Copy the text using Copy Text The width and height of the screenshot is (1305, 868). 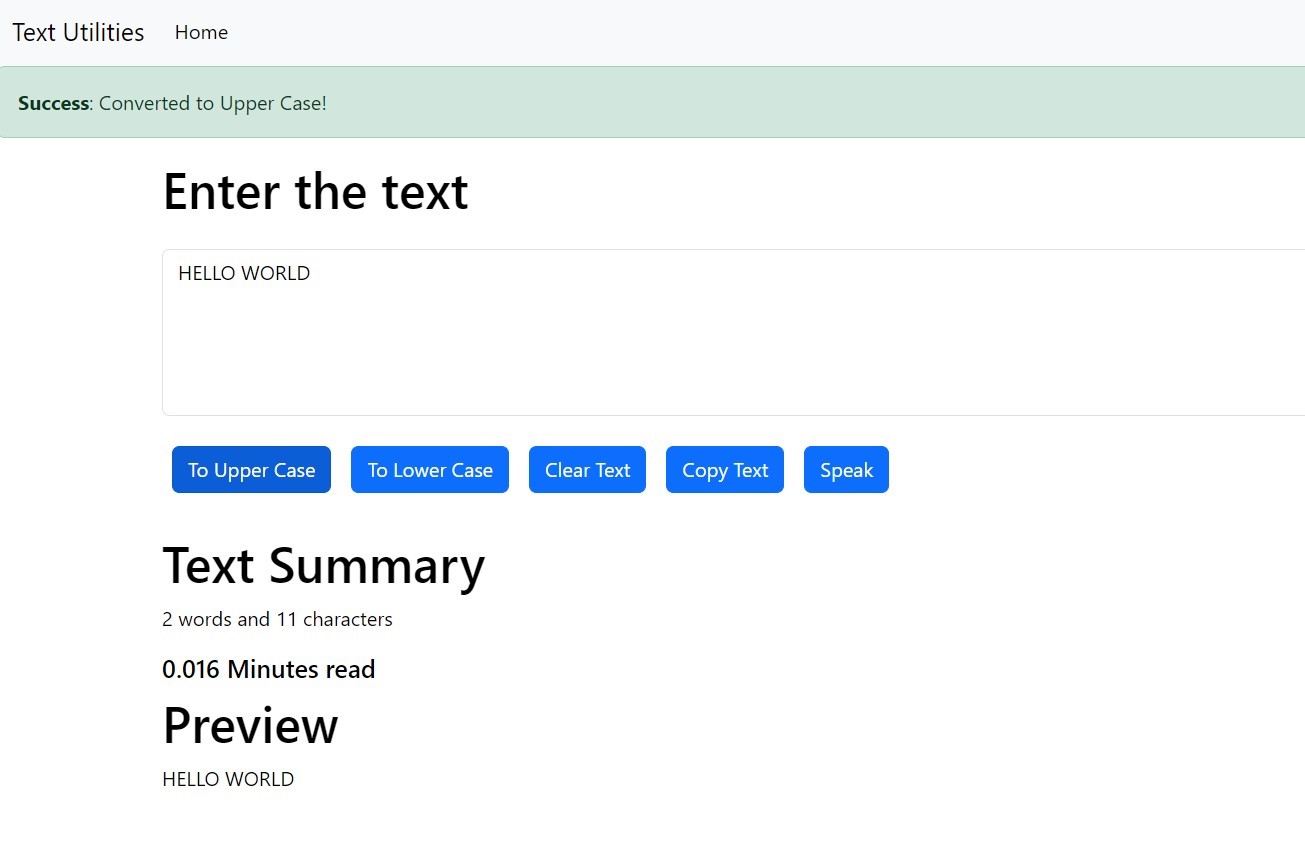pos(724,470)
